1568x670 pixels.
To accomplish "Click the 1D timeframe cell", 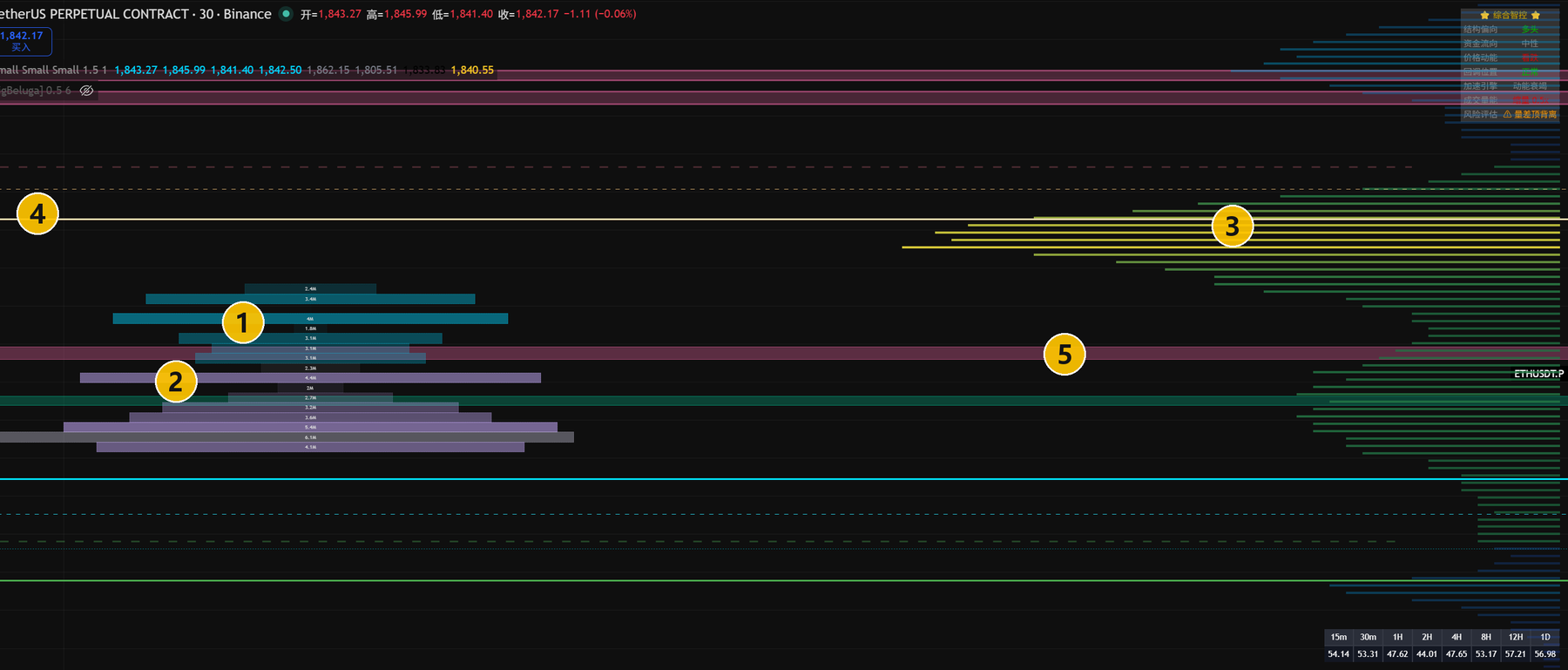I will point(1545,637).
